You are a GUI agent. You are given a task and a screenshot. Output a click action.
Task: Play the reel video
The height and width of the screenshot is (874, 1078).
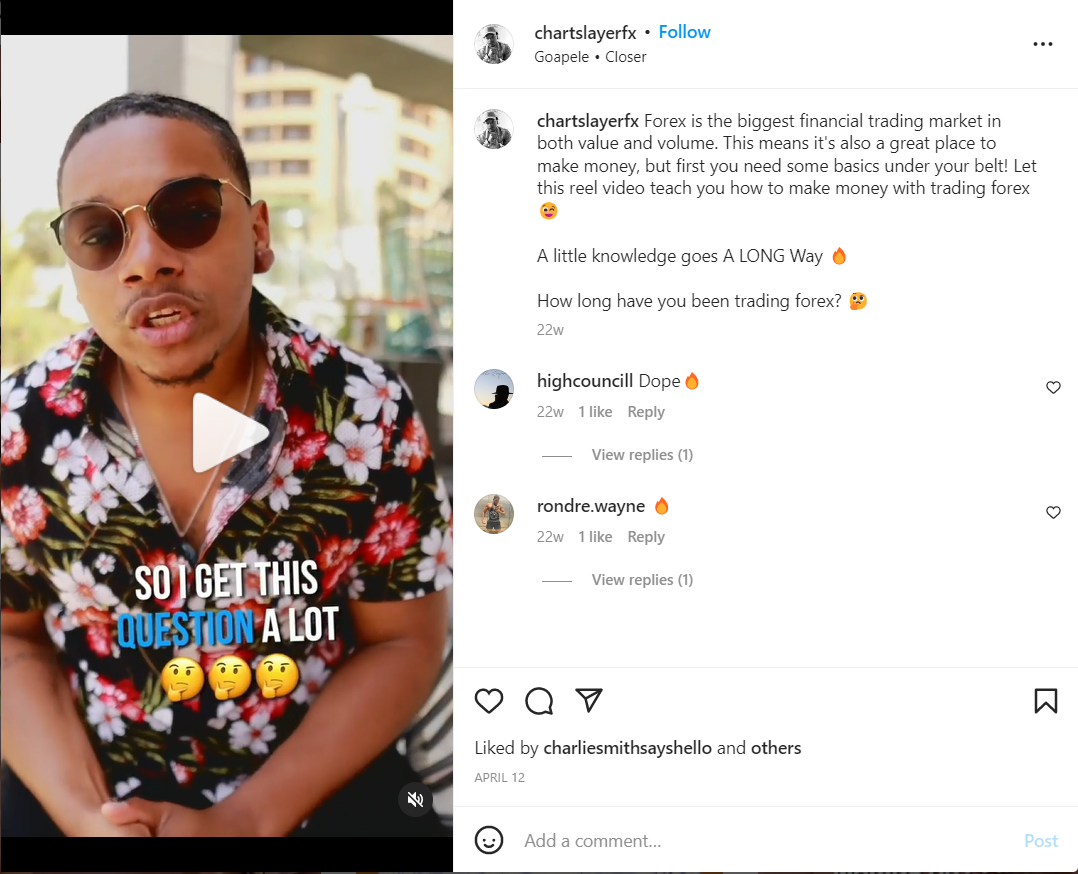(x=228, y=433)
